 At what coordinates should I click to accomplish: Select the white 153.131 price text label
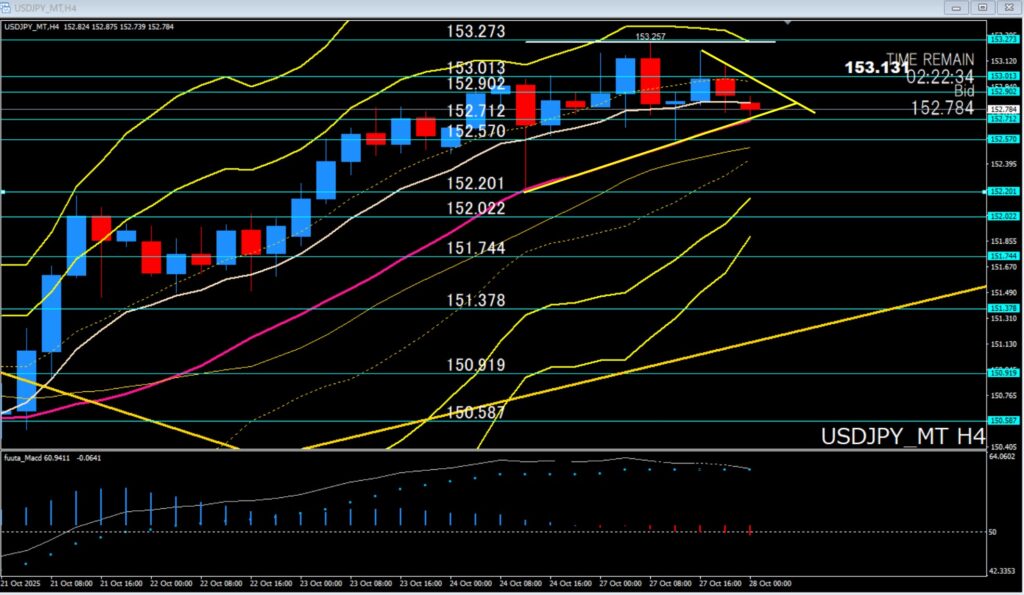coord(877,67)
